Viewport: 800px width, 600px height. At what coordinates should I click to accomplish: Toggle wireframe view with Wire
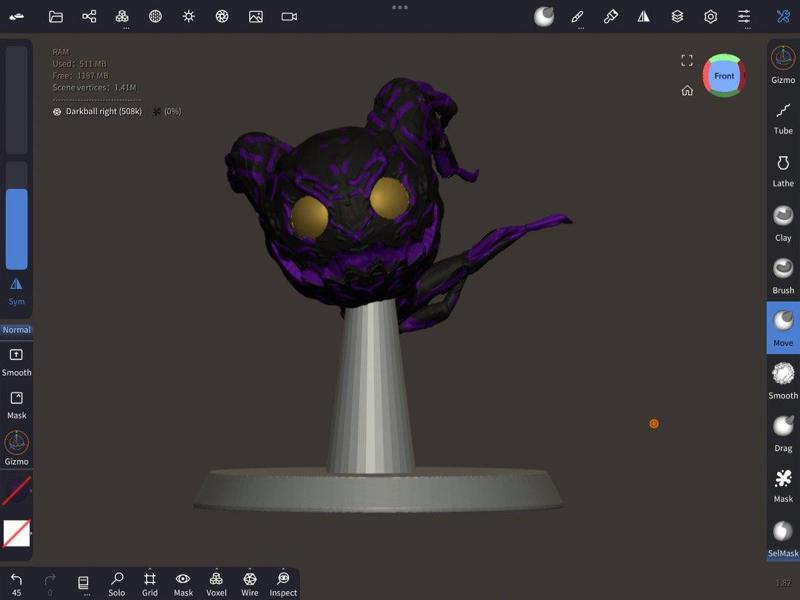coord(249,583)
